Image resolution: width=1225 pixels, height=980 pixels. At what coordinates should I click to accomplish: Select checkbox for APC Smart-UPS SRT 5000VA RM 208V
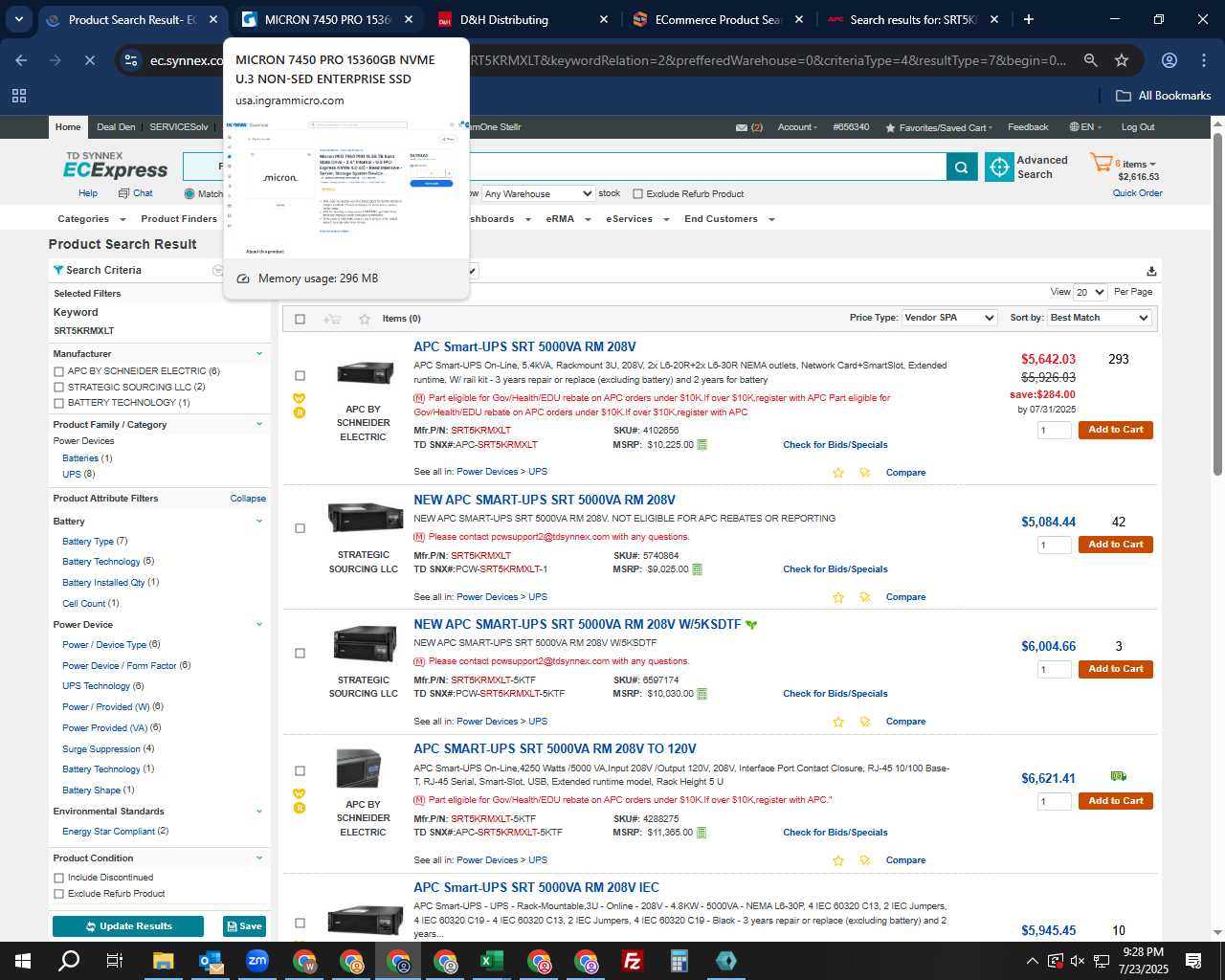[x=301, y=376]
